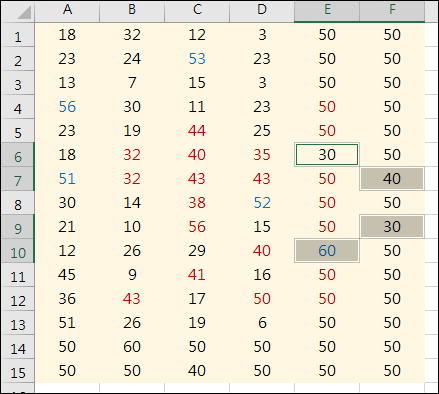This screenshot has height=394, width=439.
Task: Click cell C3 containing 15
Action: [197, 83]
